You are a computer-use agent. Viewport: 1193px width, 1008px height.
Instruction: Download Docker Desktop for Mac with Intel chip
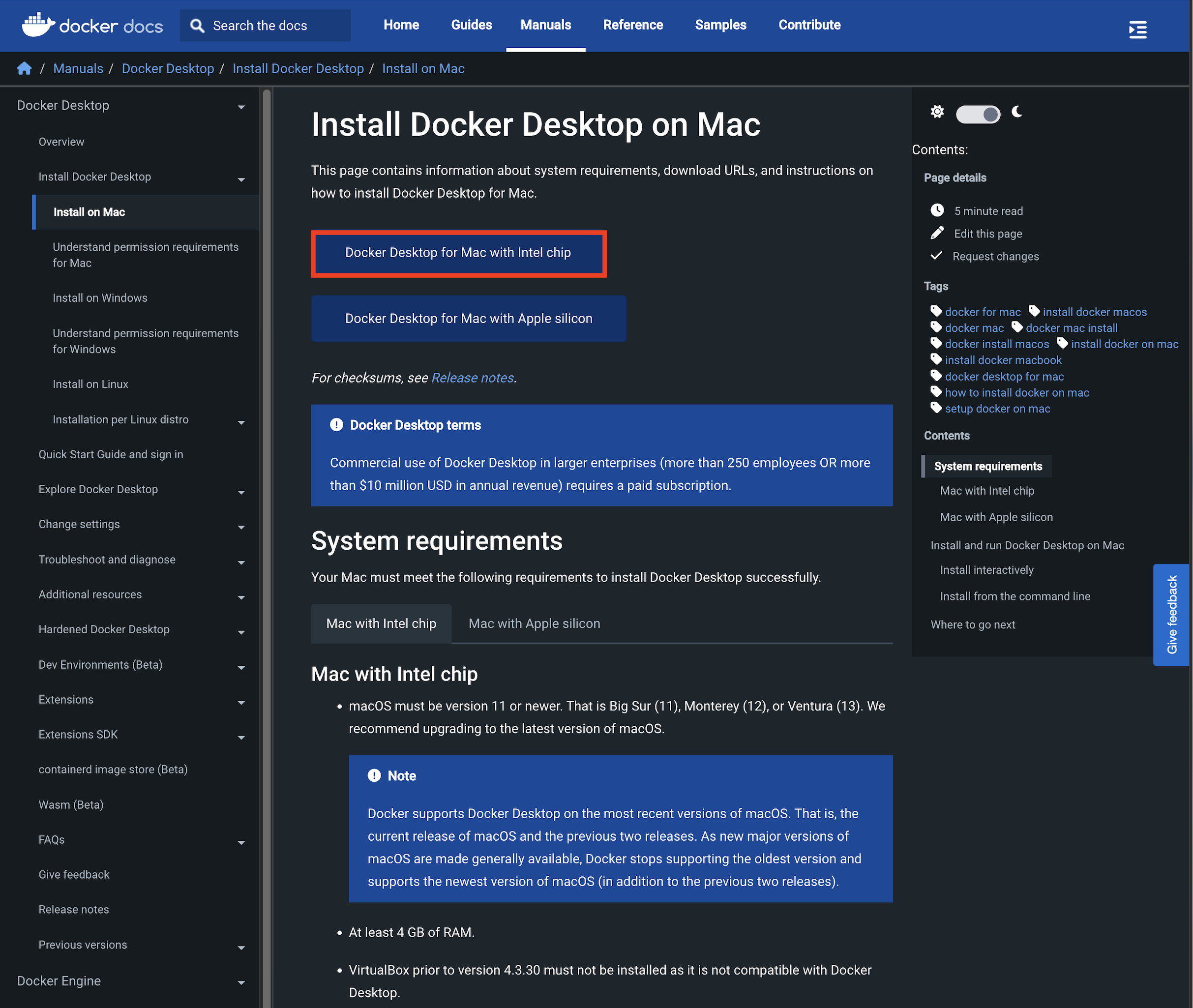[458, 253]
